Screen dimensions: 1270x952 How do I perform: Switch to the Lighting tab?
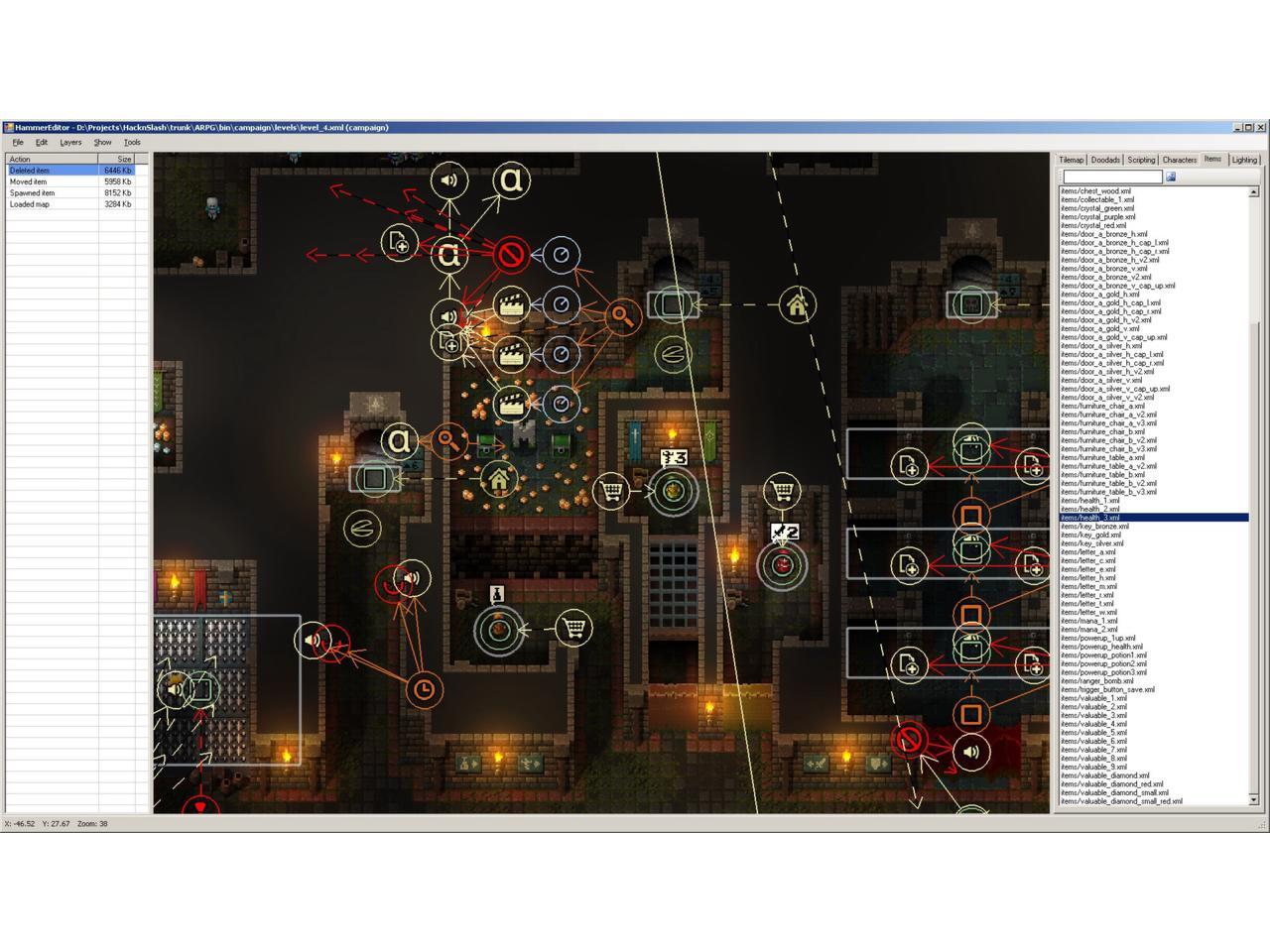point(1244,160)
